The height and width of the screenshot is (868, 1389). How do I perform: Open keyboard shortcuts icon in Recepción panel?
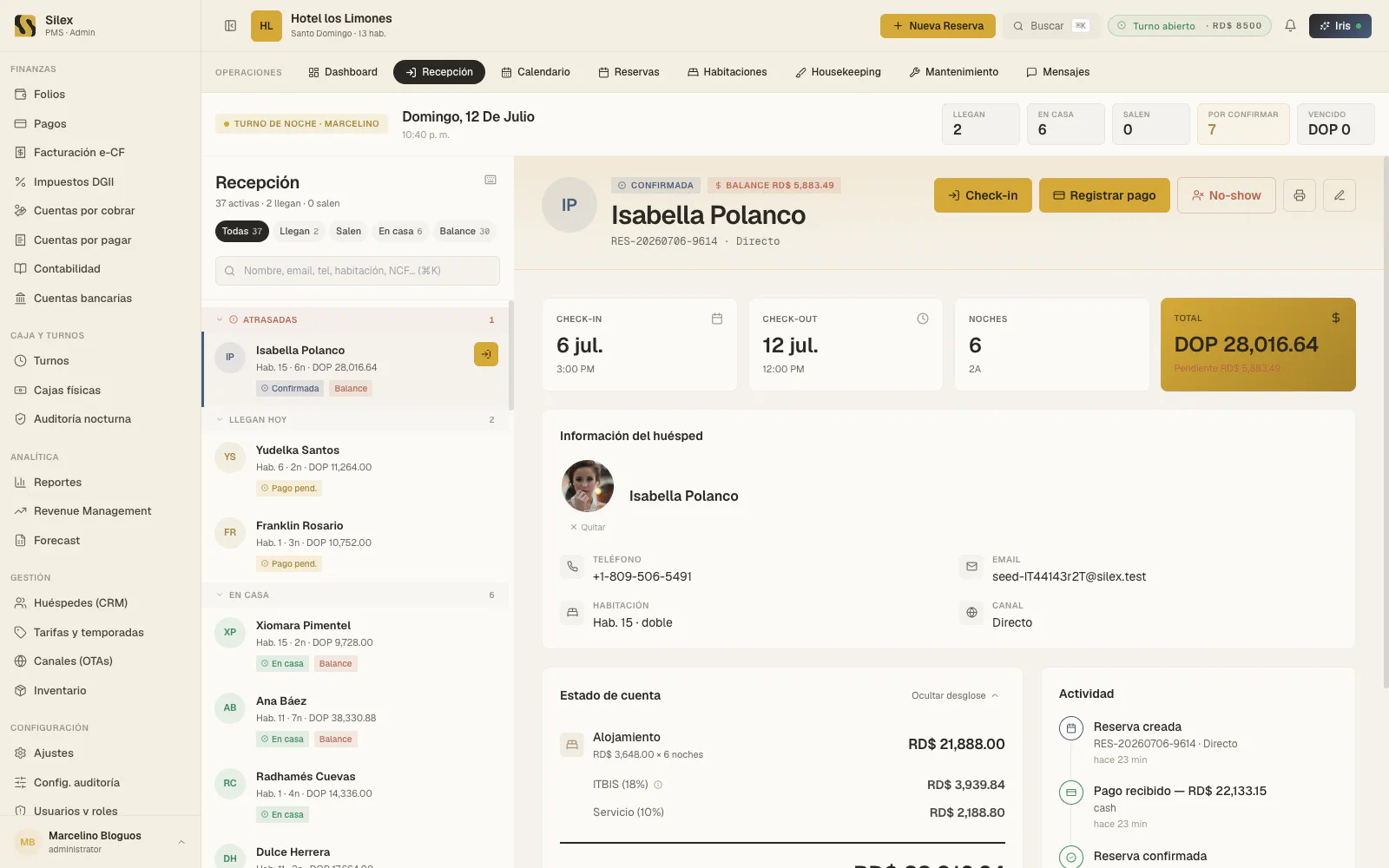coord(490,180)
